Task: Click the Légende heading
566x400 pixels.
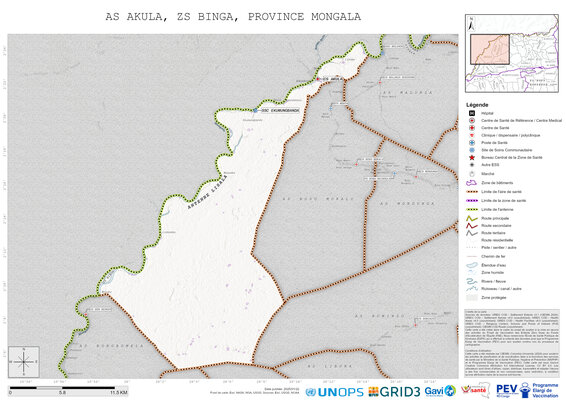Action: (x=477, y=105)
